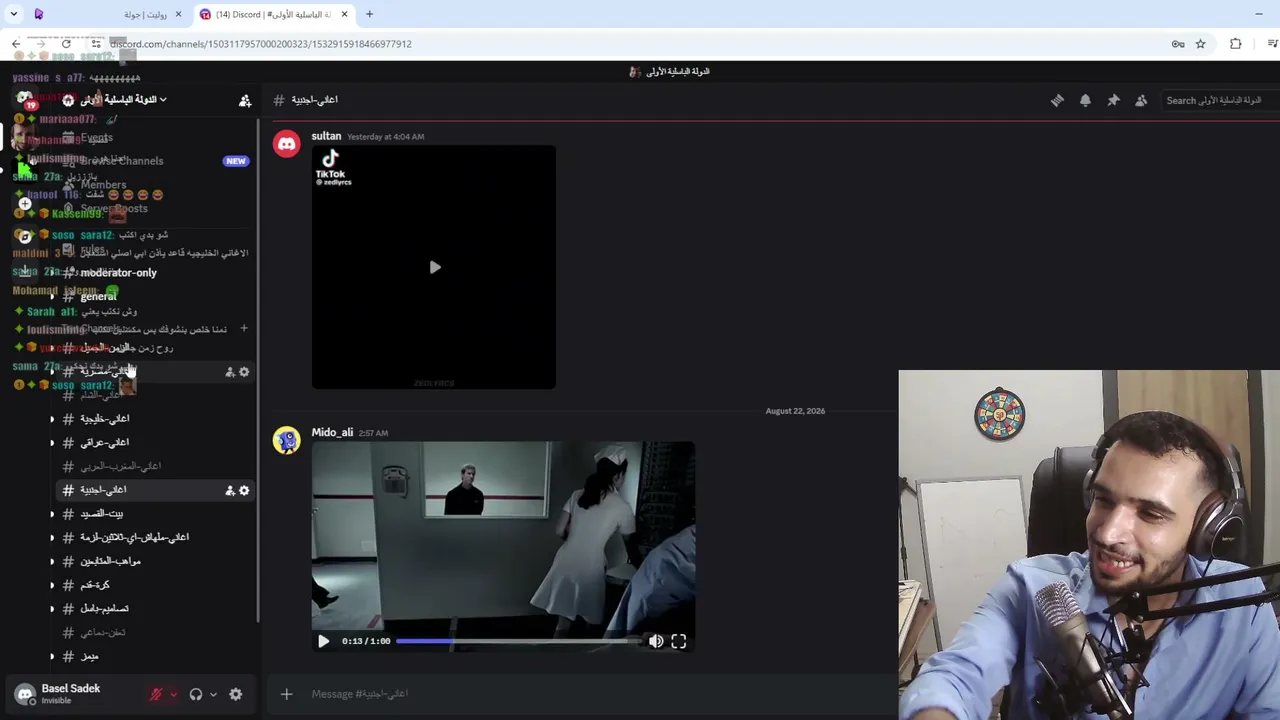Expand threads arrow beside ميمز

52,656
